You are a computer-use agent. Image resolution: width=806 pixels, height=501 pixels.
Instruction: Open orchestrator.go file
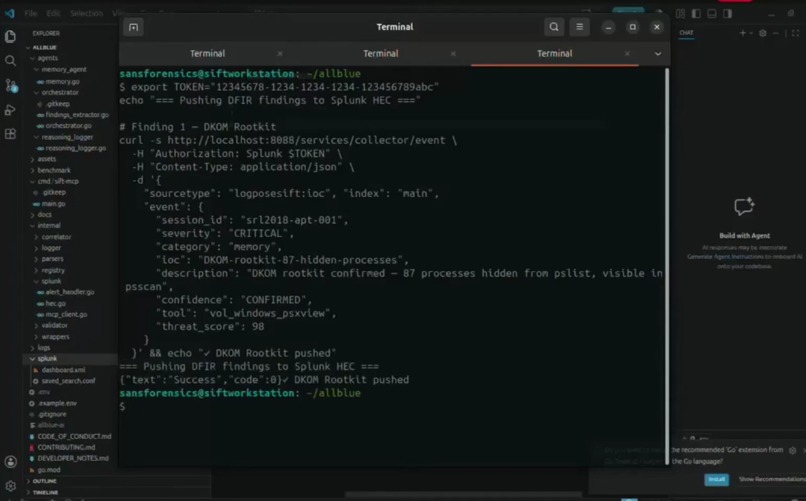[x=68, y=125]
